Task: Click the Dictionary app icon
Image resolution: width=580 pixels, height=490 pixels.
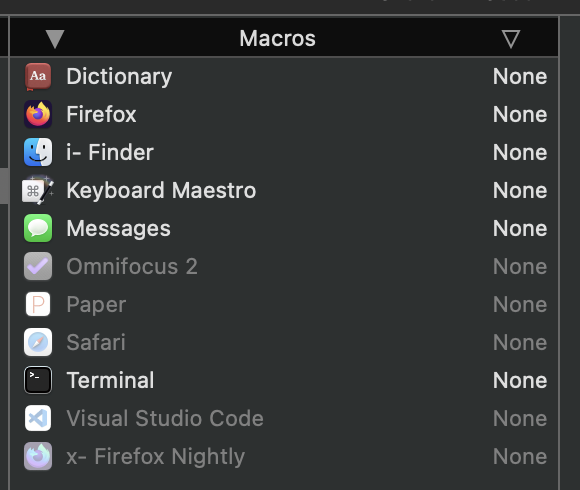Action: pos(38,77)
